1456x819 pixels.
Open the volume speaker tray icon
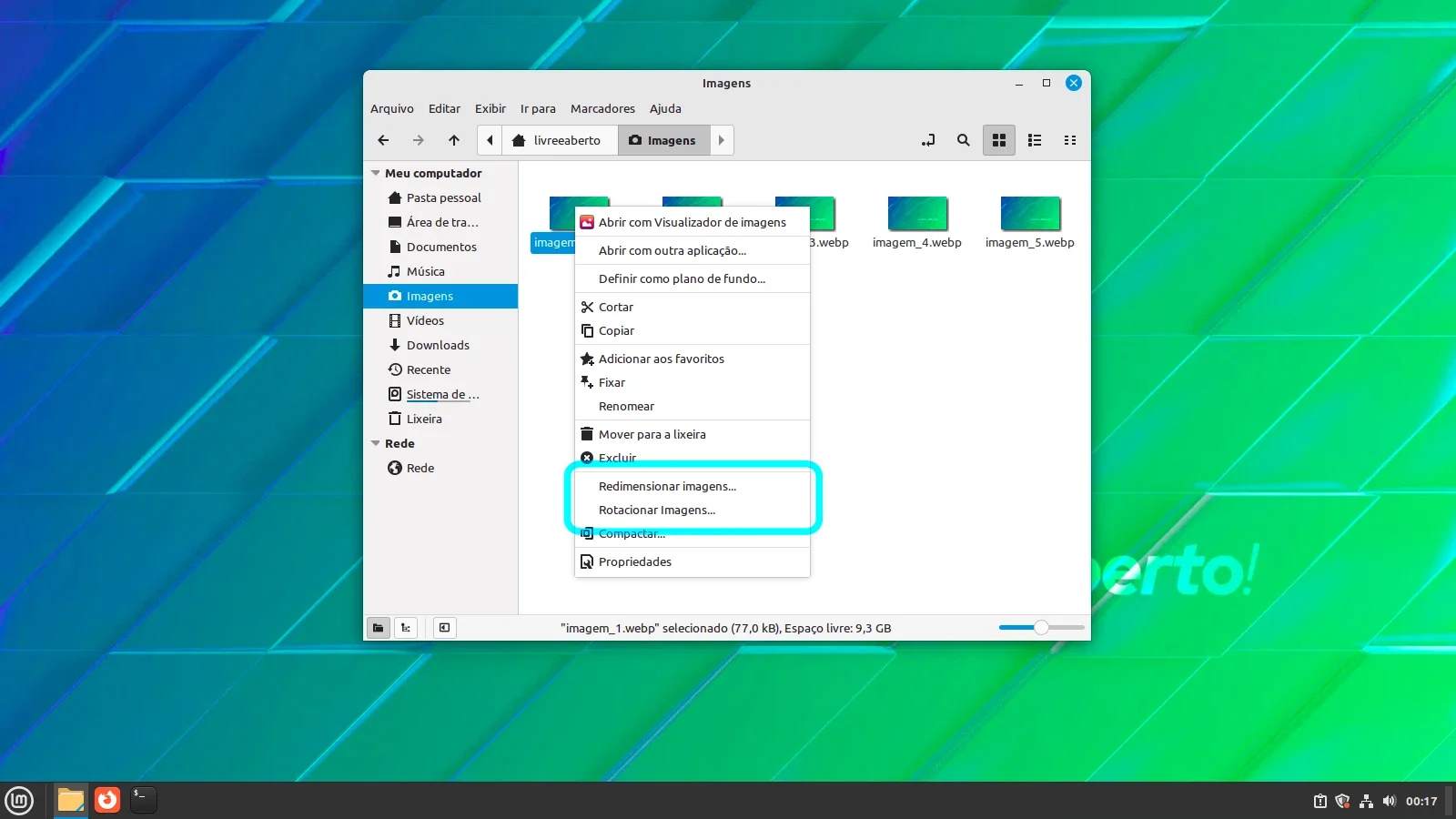[x=1389, y=801]
